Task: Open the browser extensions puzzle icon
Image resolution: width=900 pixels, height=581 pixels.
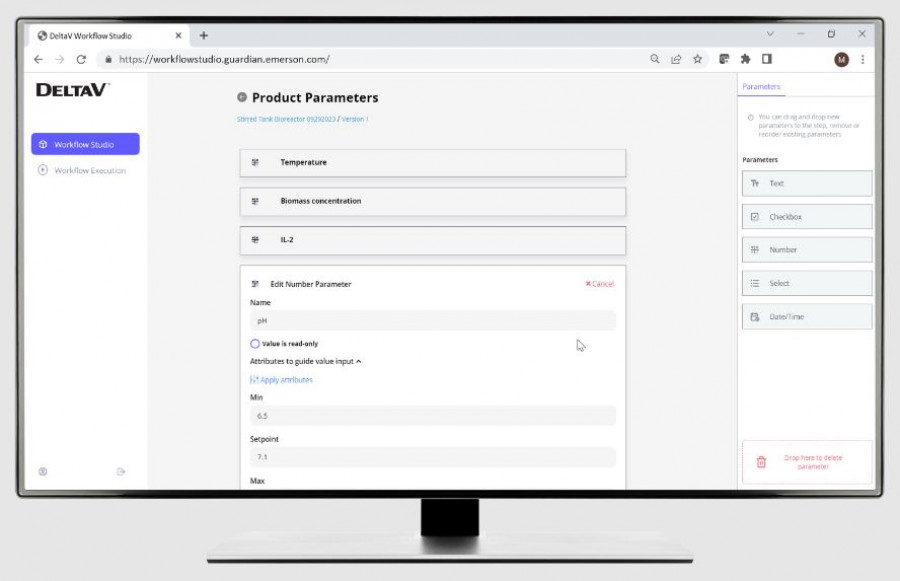Action: [745, 59]
